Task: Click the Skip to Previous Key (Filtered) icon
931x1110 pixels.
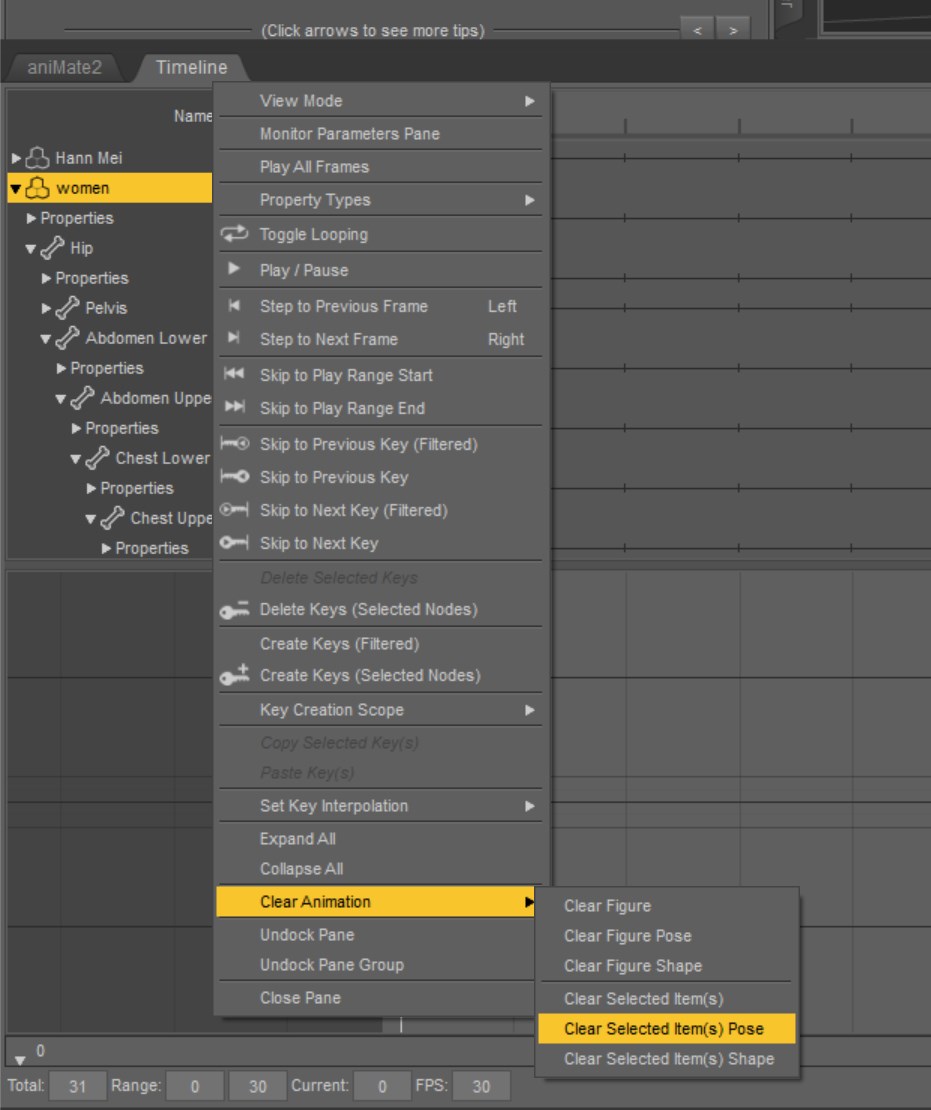Action: [x=234, y=443]
